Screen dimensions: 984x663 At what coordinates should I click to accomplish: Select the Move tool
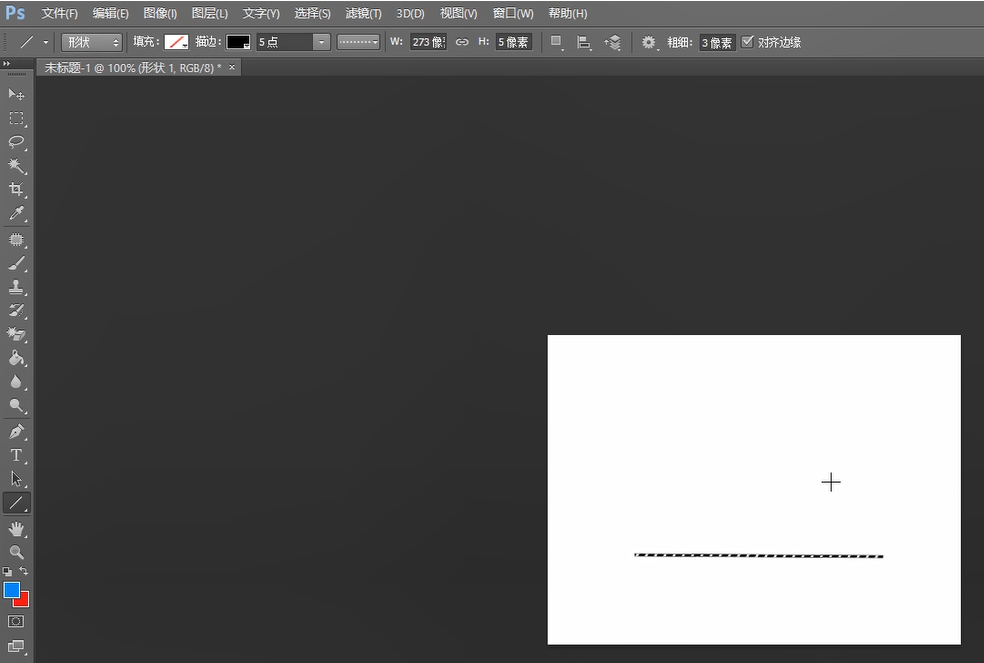(x=16, y=94)
